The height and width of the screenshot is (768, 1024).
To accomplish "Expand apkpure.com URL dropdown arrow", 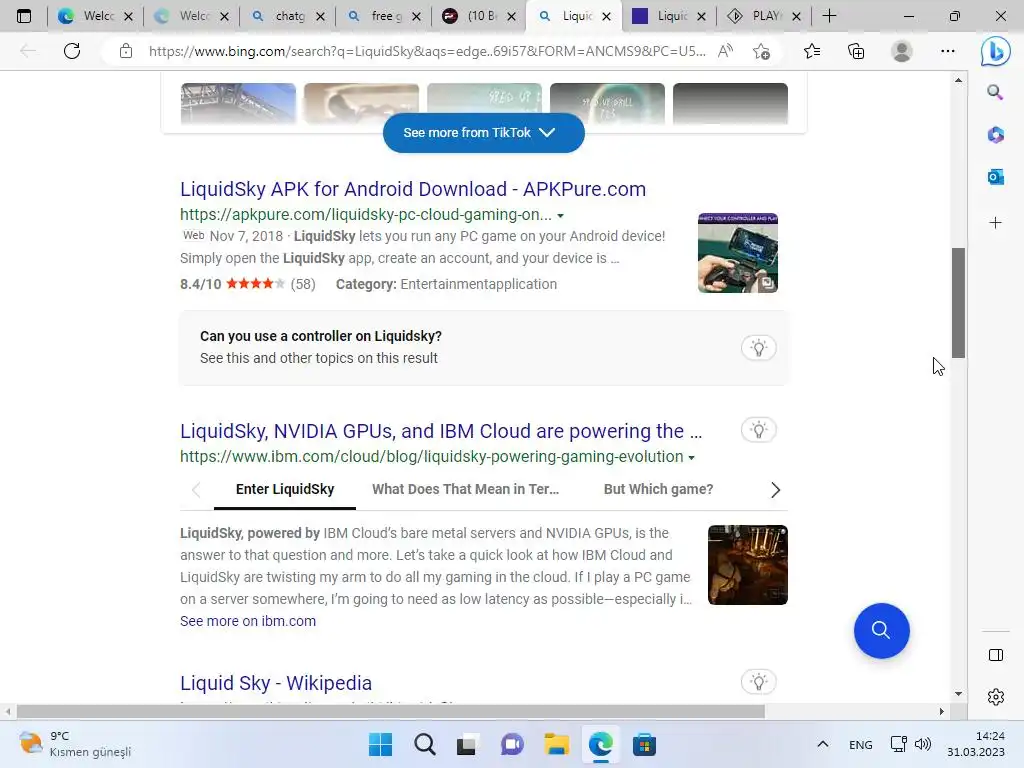I will 560,216.
